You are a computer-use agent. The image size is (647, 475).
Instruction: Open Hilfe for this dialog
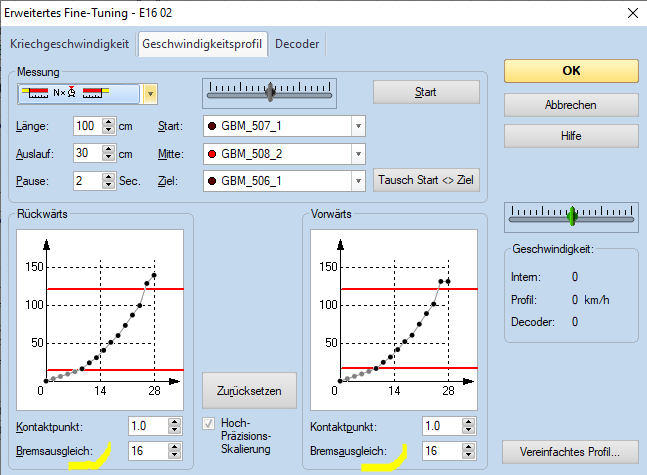tap(570, 135)
